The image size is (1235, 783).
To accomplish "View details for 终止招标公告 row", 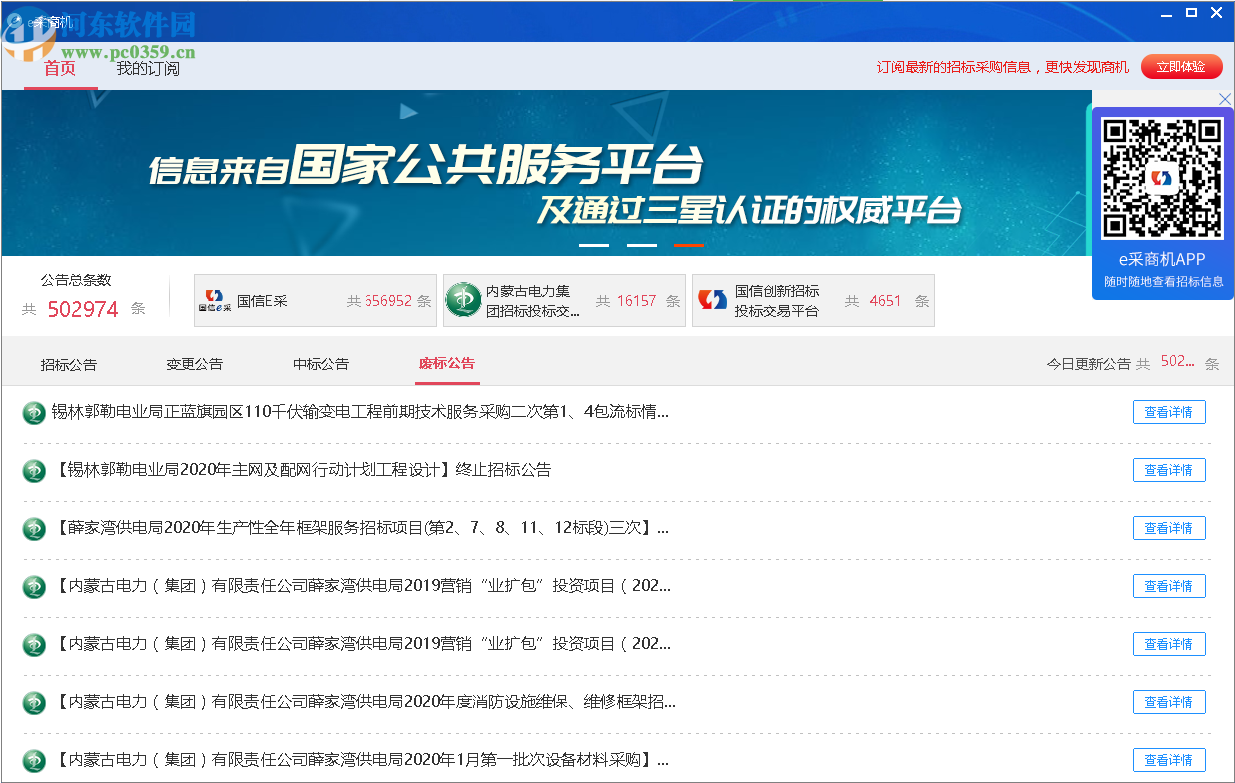I will tap(1169, 470).
